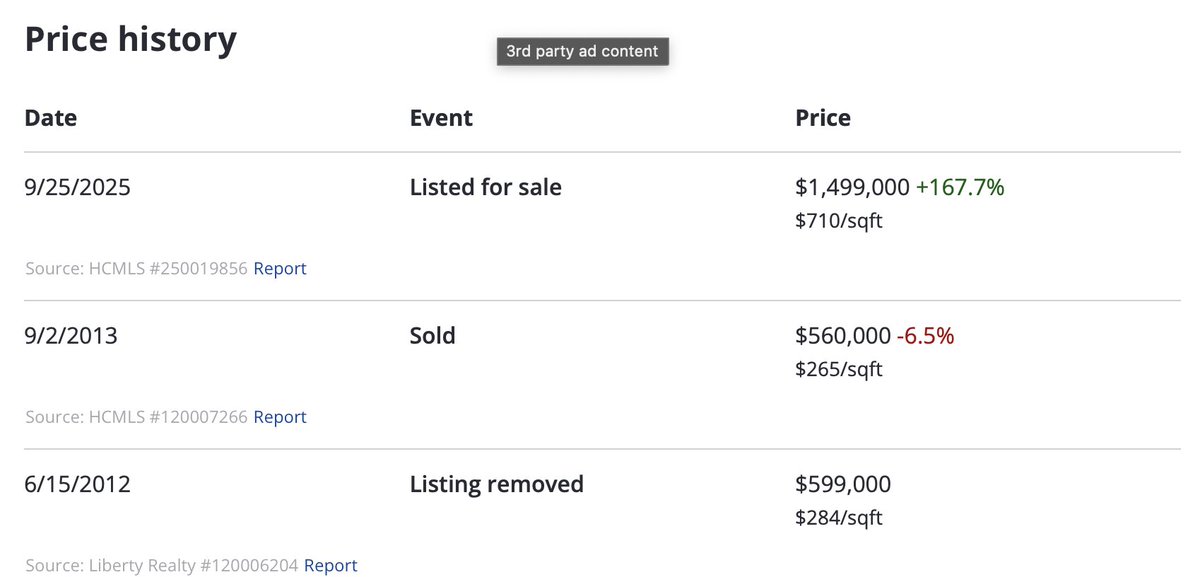Click the $710/sqft value
Viewport: 1200px width, 577px height.
839,221
